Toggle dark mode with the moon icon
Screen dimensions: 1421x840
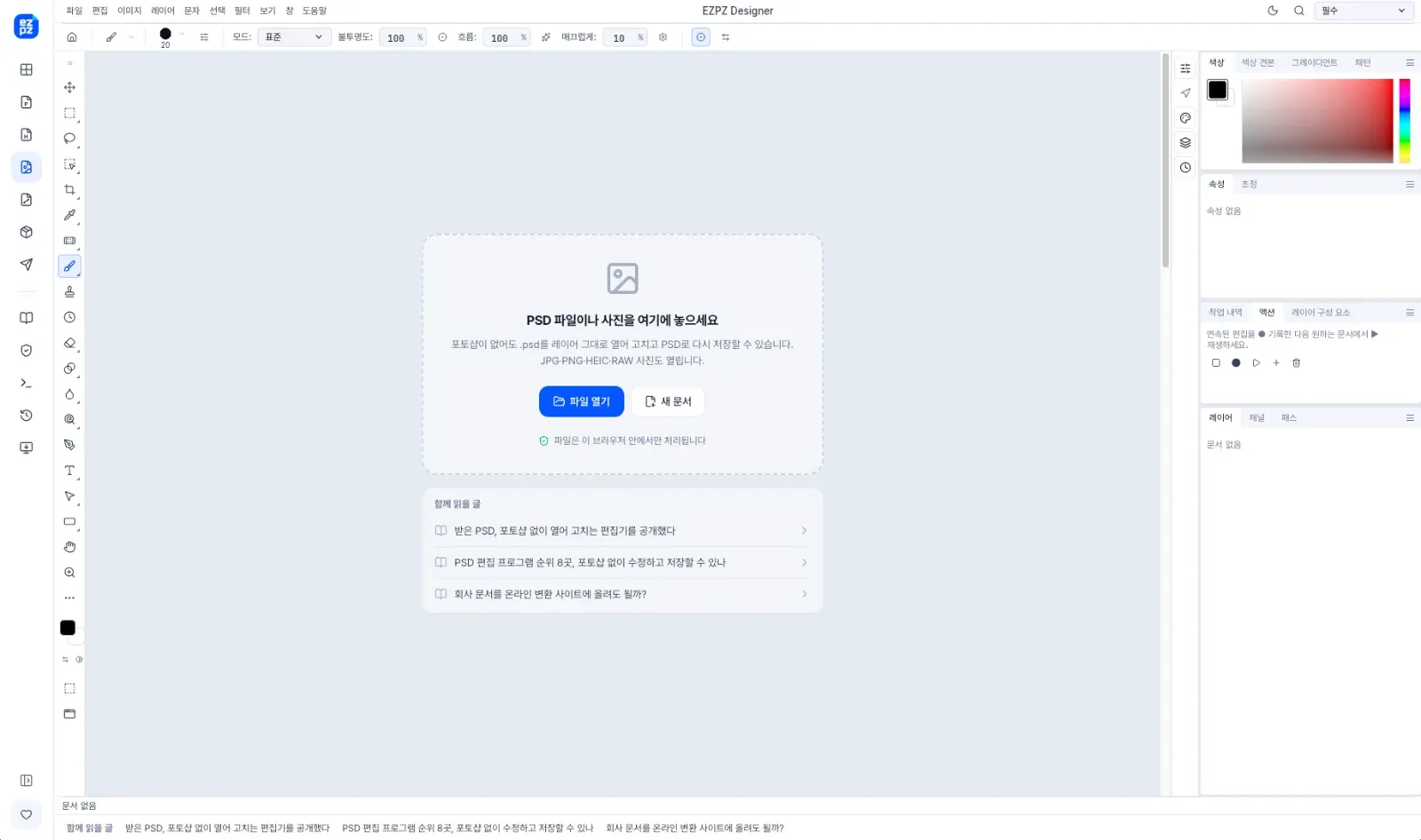(1273, 11)
